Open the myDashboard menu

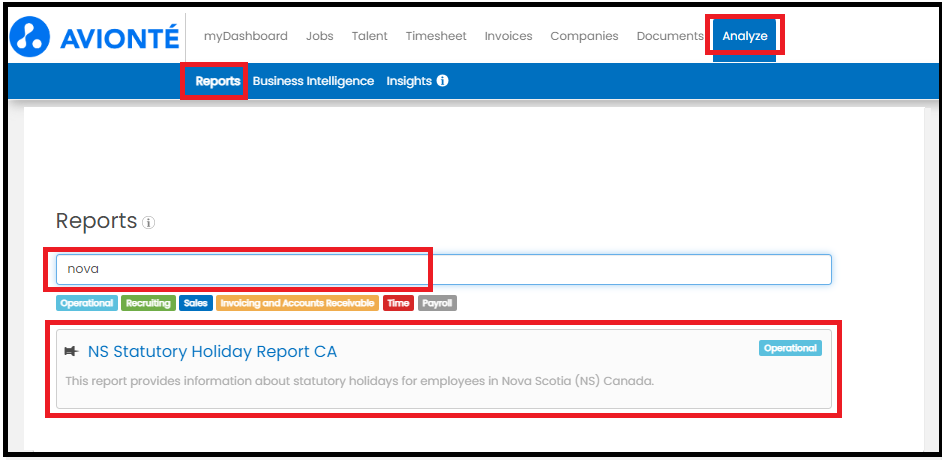point(245,36)
